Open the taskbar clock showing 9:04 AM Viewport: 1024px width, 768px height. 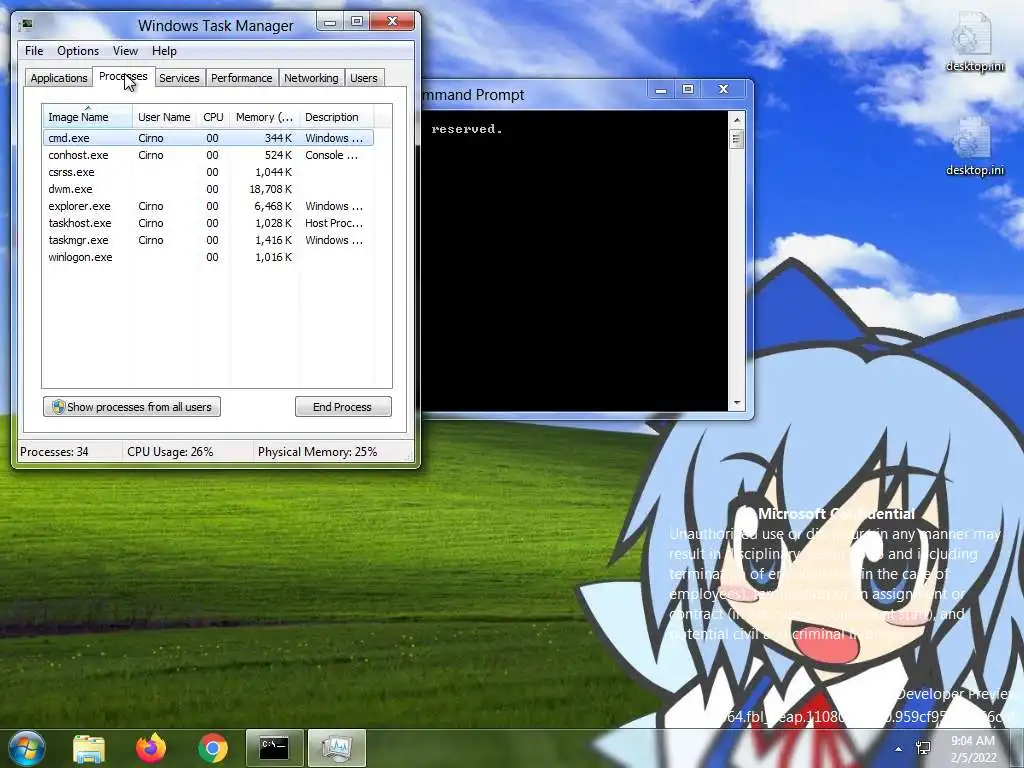(x=973, y=749)
